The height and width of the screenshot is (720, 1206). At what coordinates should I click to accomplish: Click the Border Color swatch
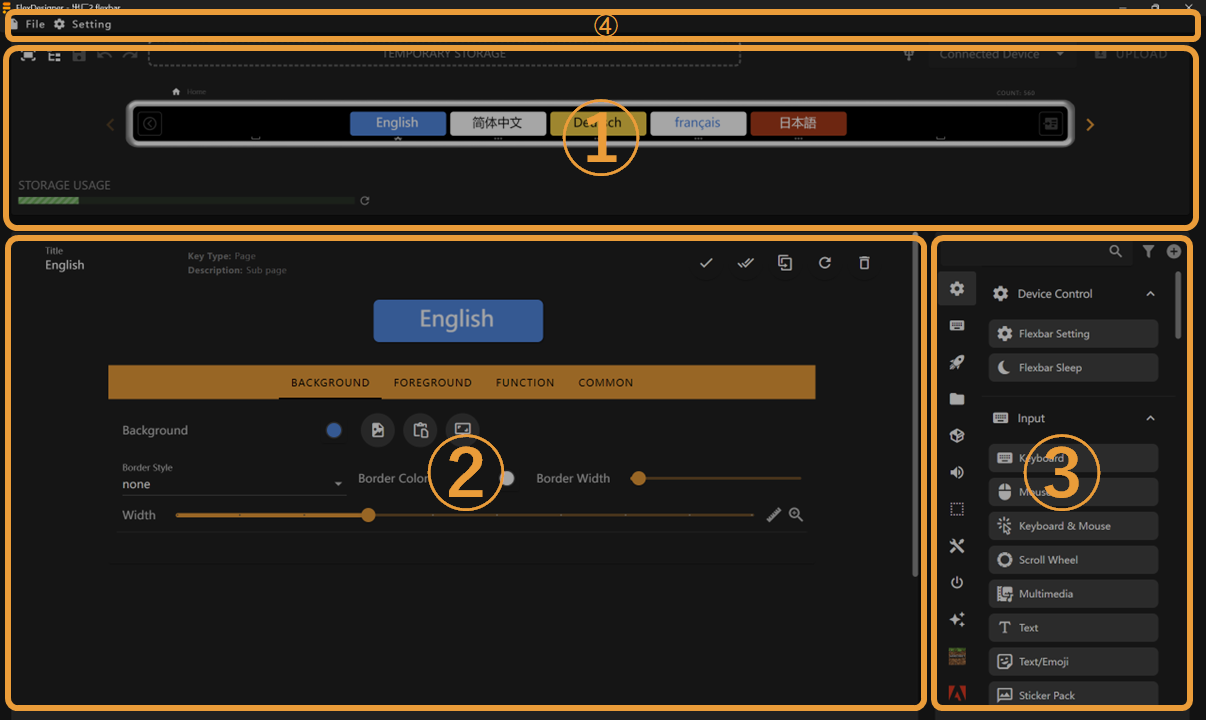click(507, 478)
